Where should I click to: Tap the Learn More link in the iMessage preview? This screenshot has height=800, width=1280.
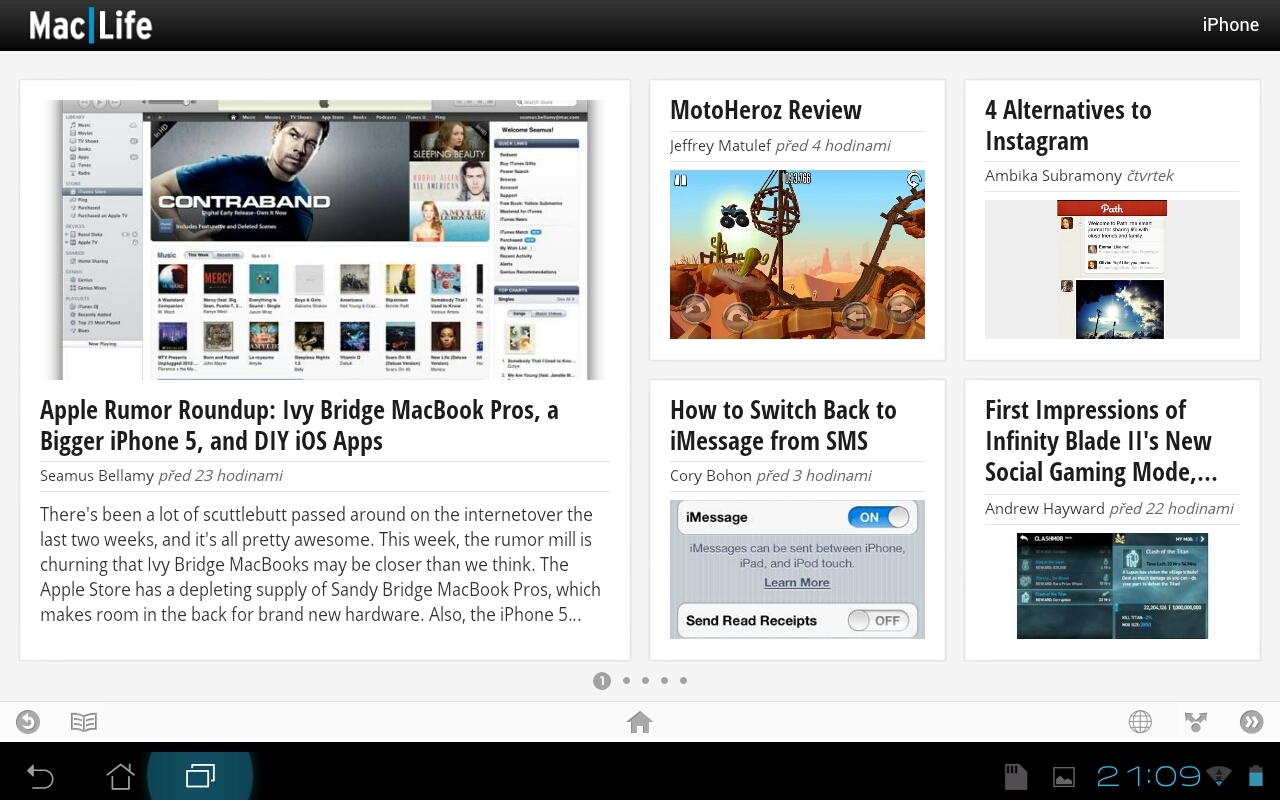pyautogui.click(x=796, y=582)
